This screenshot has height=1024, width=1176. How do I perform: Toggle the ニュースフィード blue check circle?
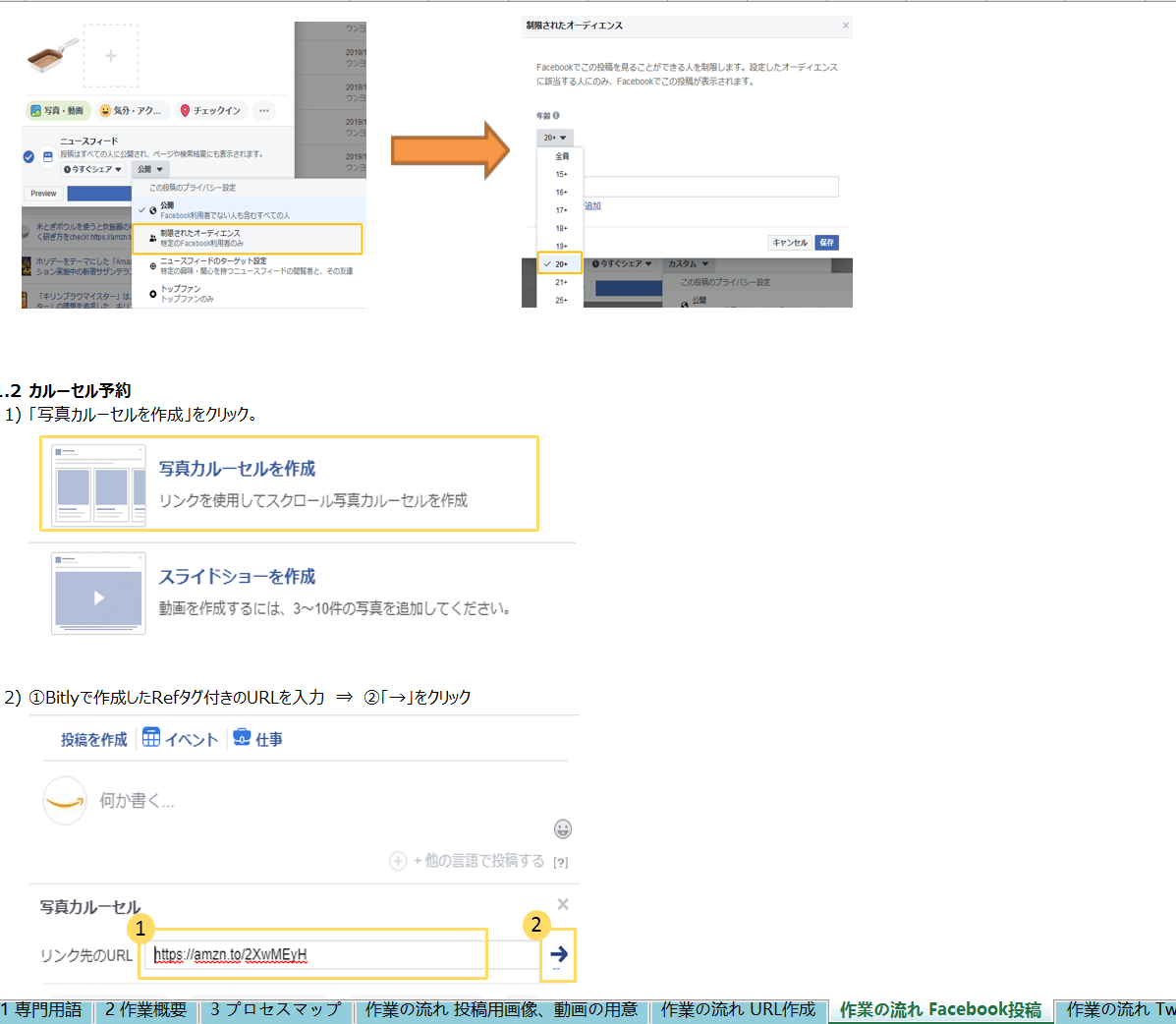tap(28, 157)
